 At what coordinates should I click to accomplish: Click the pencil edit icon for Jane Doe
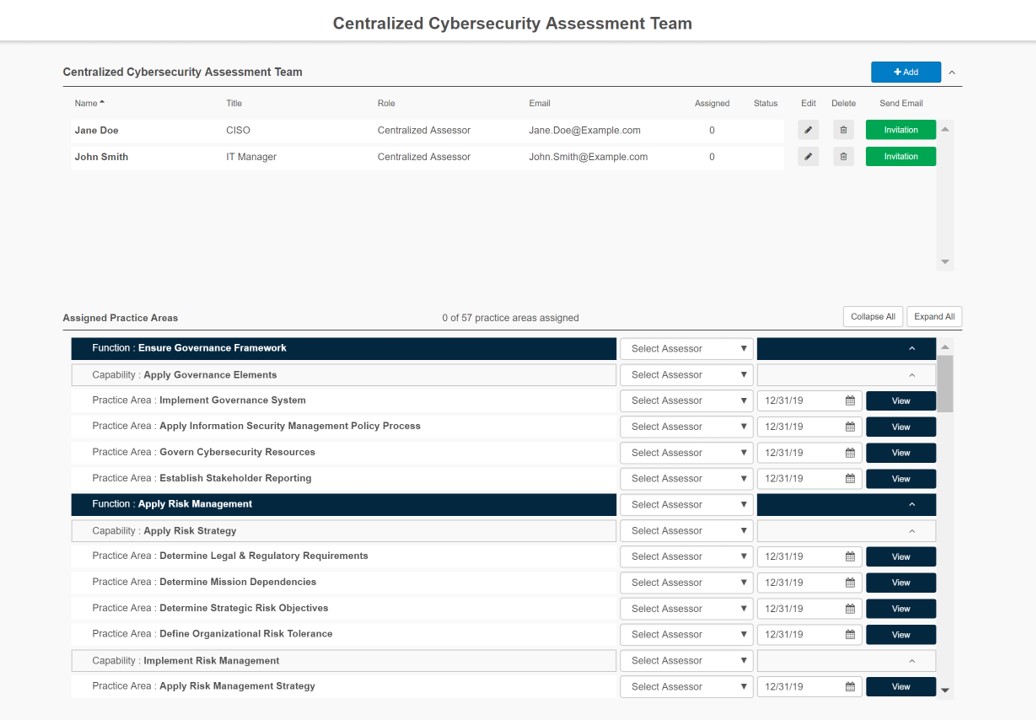coord(808,130)
